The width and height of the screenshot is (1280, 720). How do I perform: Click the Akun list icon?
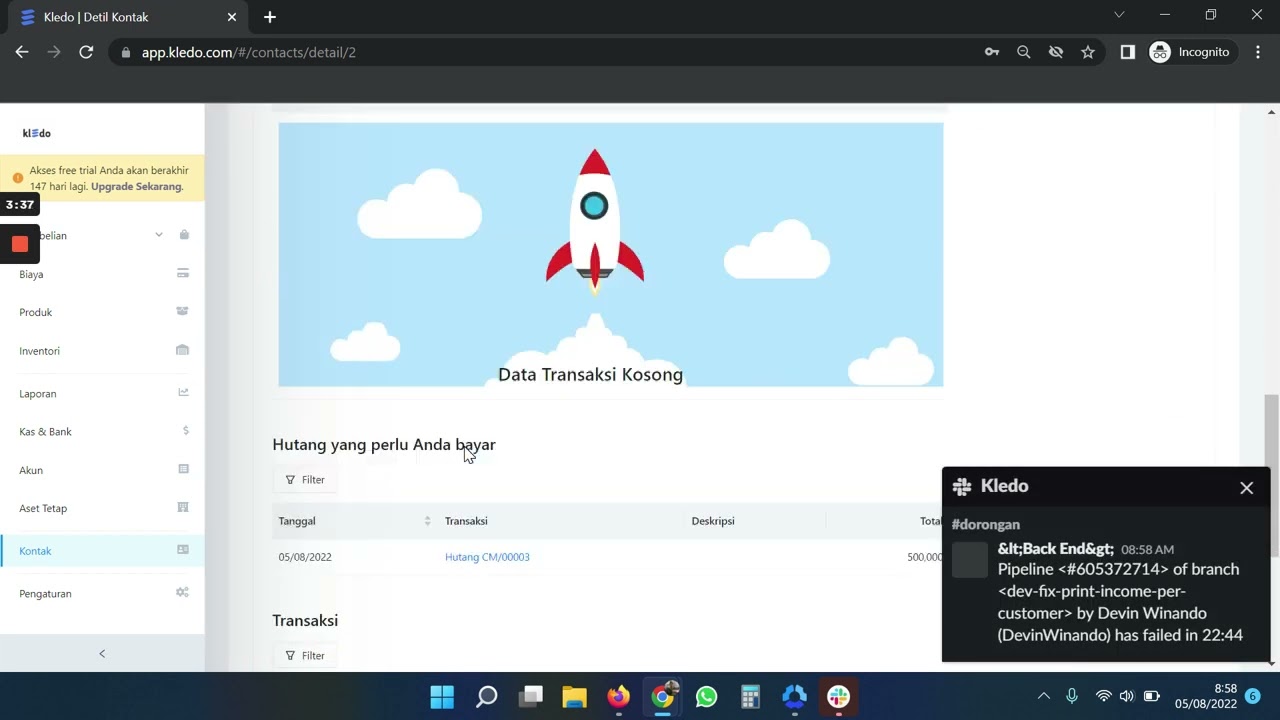point(183,469)
